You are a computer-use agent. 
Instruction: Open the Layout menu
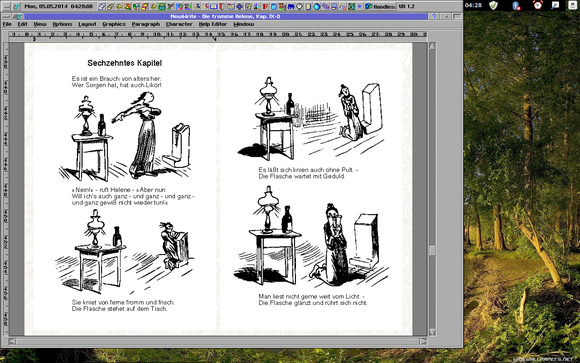(x=87, y=24)
